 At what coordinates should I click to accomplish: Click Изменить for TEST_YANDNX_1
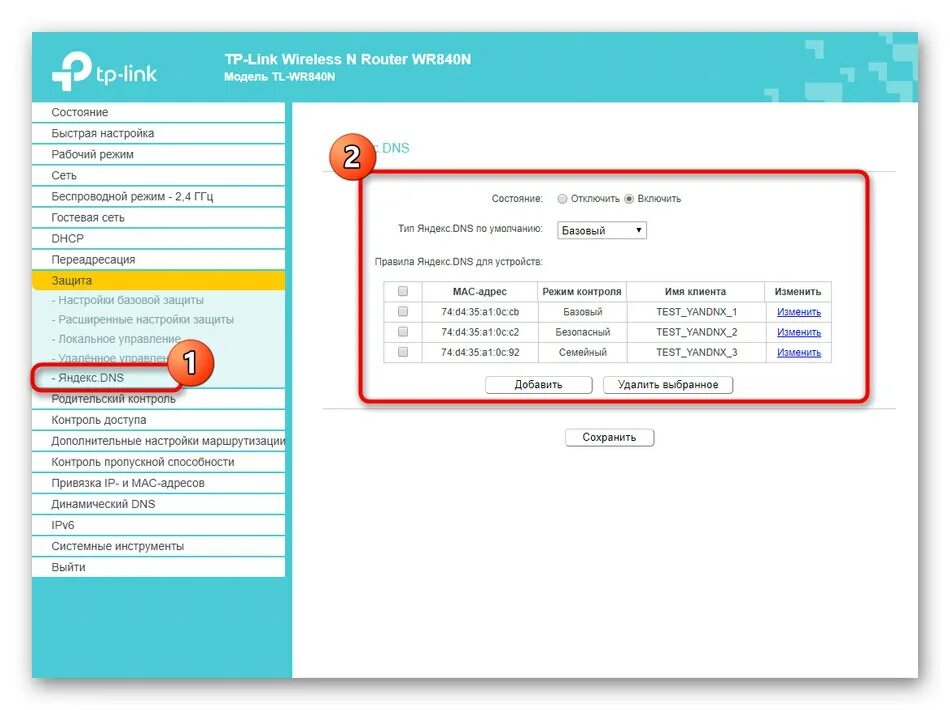click(x=799, y=312)
